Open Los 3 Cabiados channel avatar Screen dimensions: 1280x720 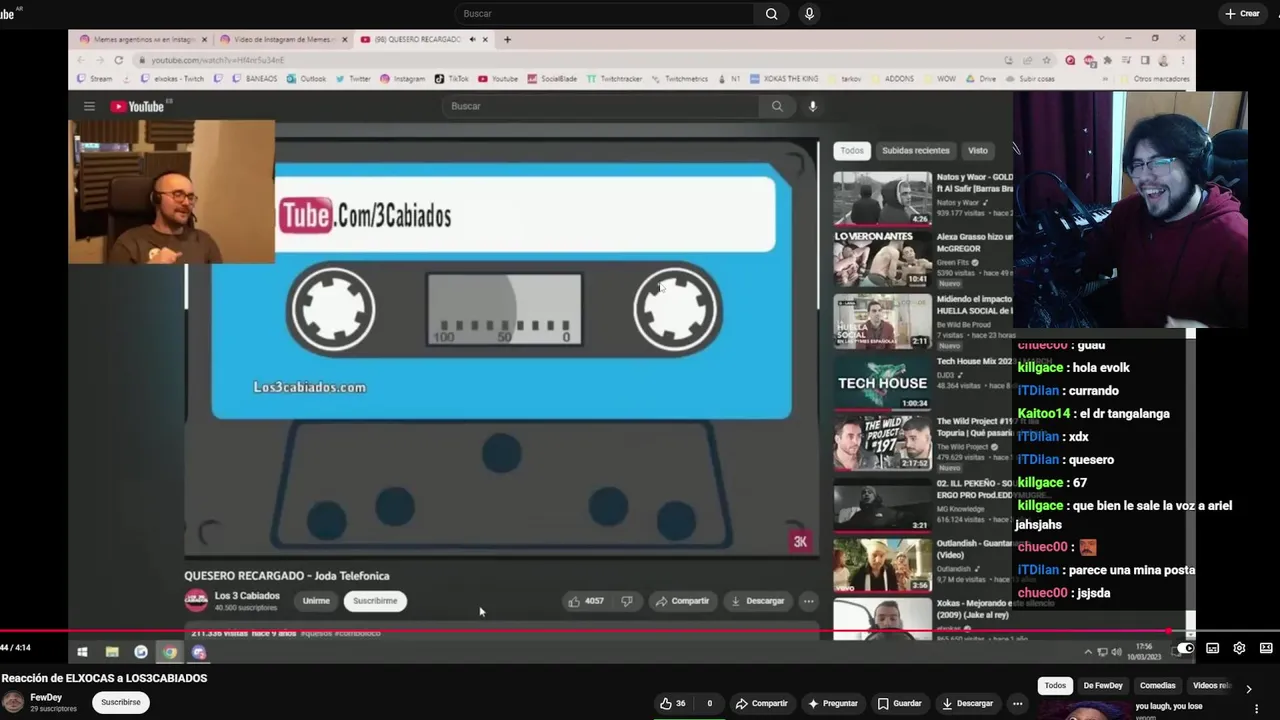click(196, 600)
